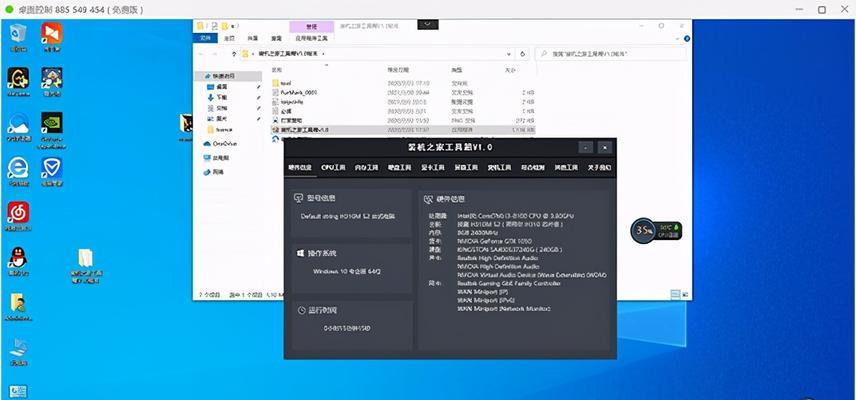Minimize the toolbox dark window
Screen dimensions: 856x400
pyautogui.click(x=586, y=147)
